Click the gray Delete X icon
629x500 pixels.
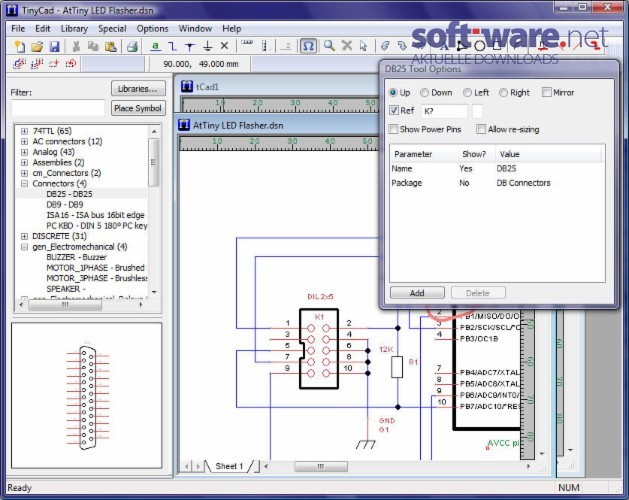tap(347, 46)
